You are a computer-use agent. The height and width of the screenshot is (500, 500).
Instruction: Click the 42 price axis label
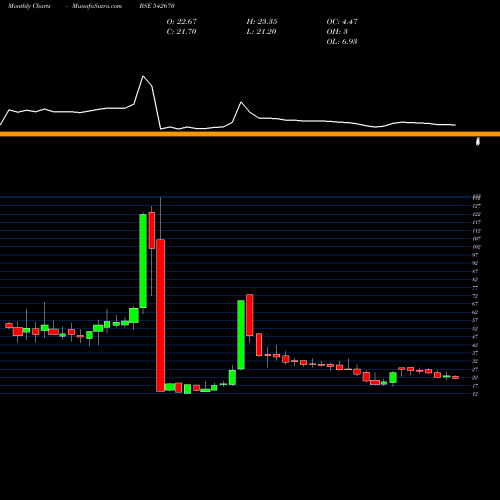tap(475, 345)
